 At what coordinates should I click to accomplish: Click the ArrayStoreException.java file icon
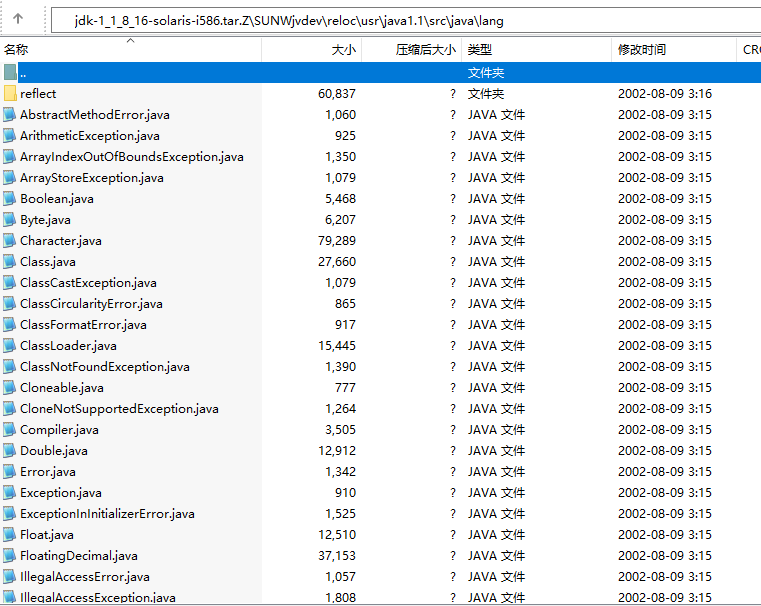click(10, 178)
